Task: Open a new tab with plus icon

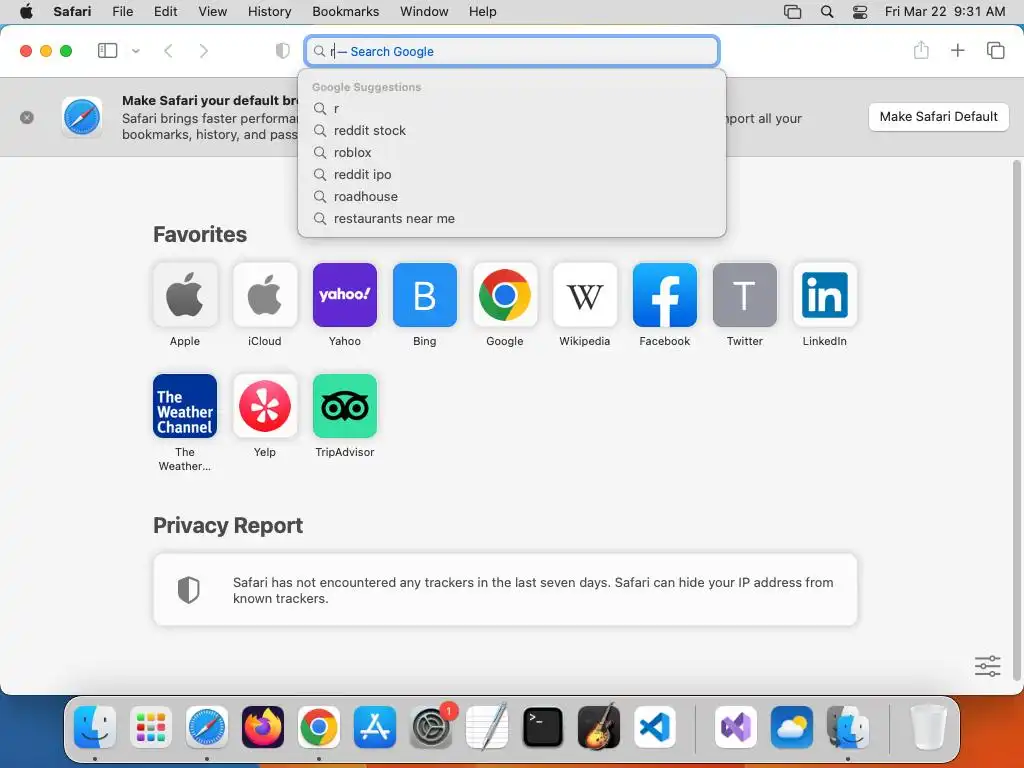Action: 957,50
